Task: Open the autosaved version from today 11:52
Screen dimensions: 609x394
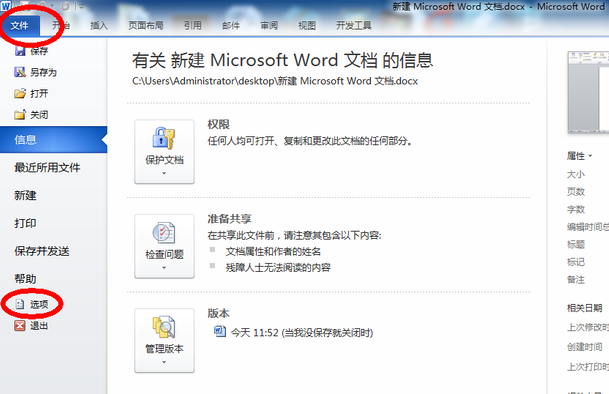Action: (x=302, y=333)
